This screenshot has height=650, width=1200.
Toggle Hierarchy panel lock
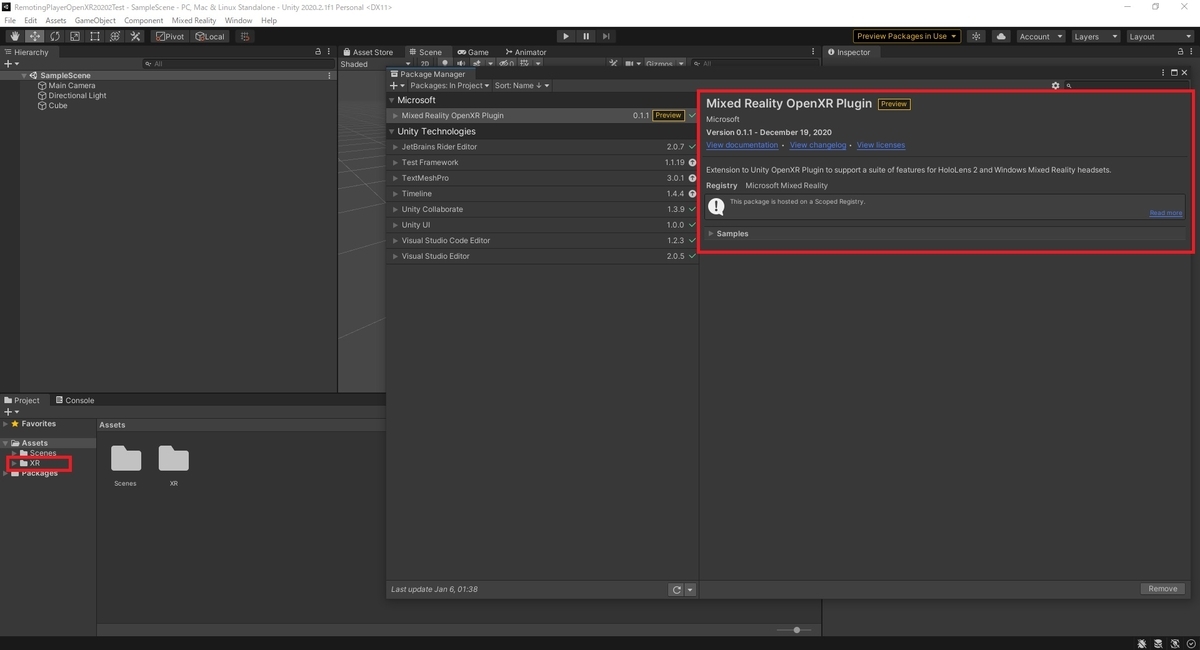coord(319,52)
